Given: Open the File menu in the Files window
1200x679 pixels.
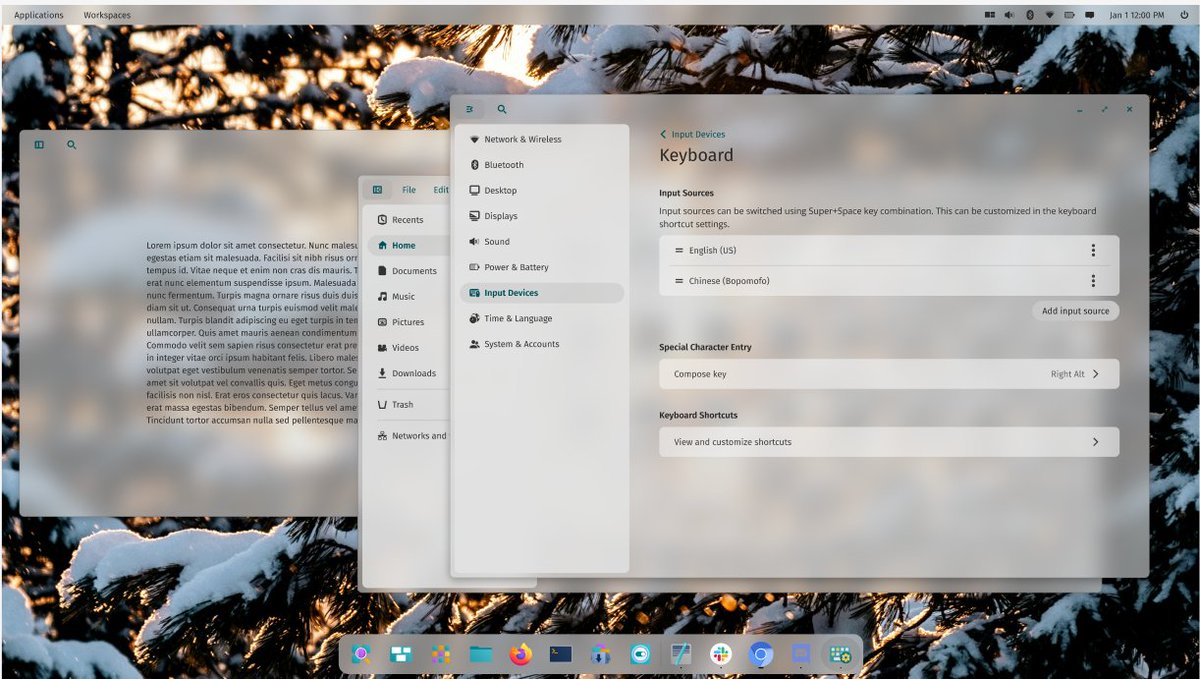Looking at the screenshot, I should pos(409,189).
